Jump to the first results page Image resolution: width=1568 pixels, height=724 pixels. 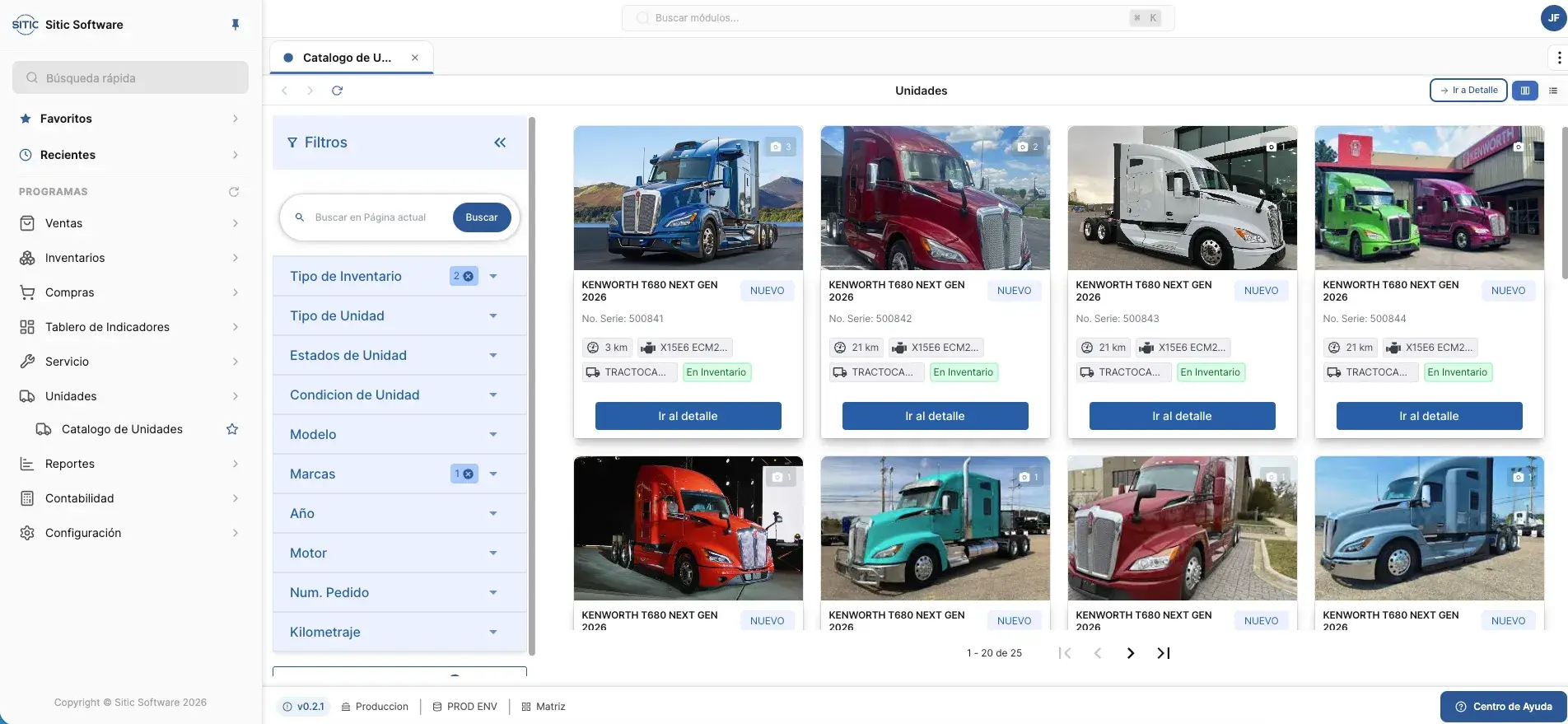(x=1065, y=653)
